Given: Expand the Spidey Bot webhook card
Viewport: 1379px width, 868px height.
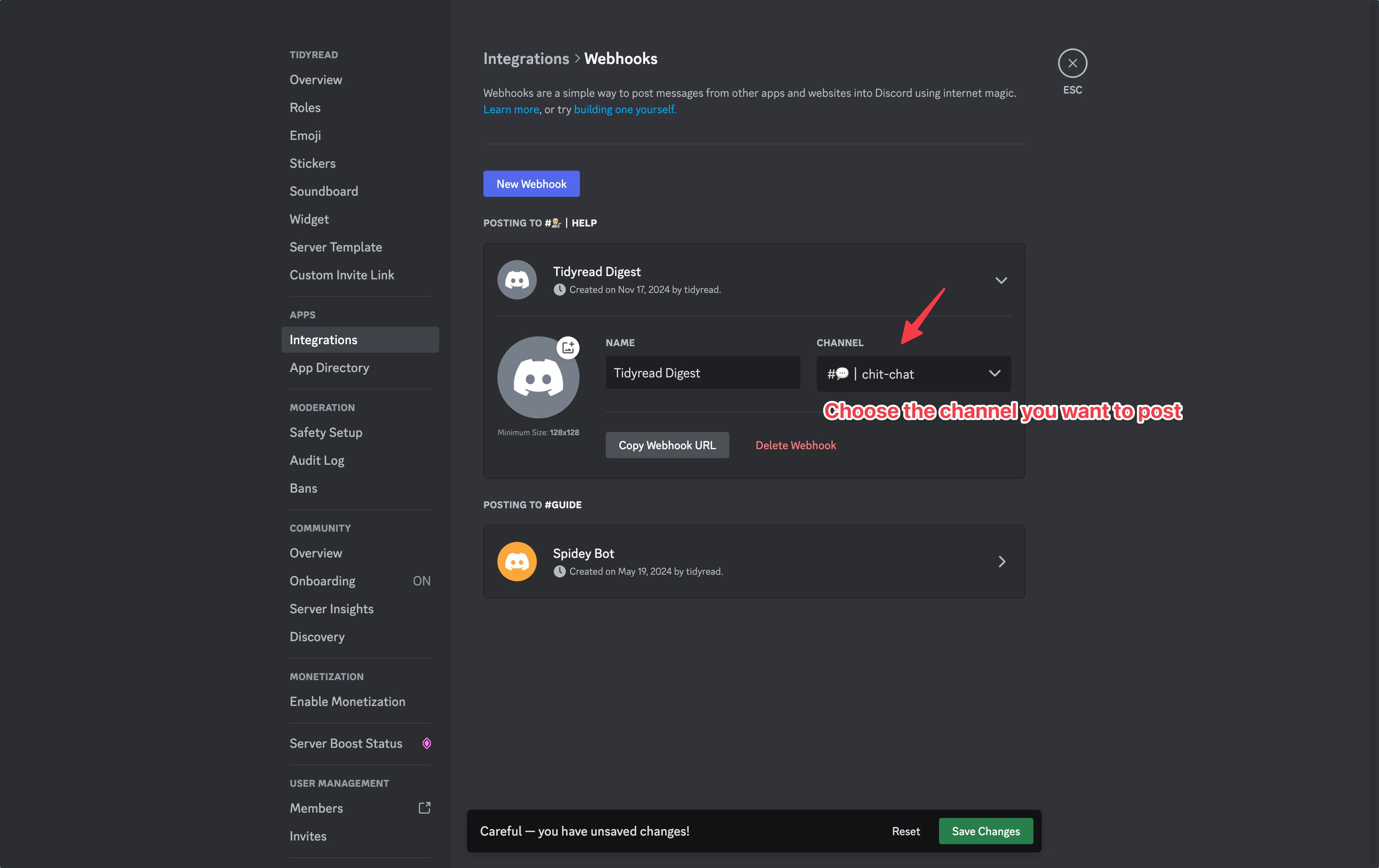Looking at the screenshot, I should coord(1001,562).
